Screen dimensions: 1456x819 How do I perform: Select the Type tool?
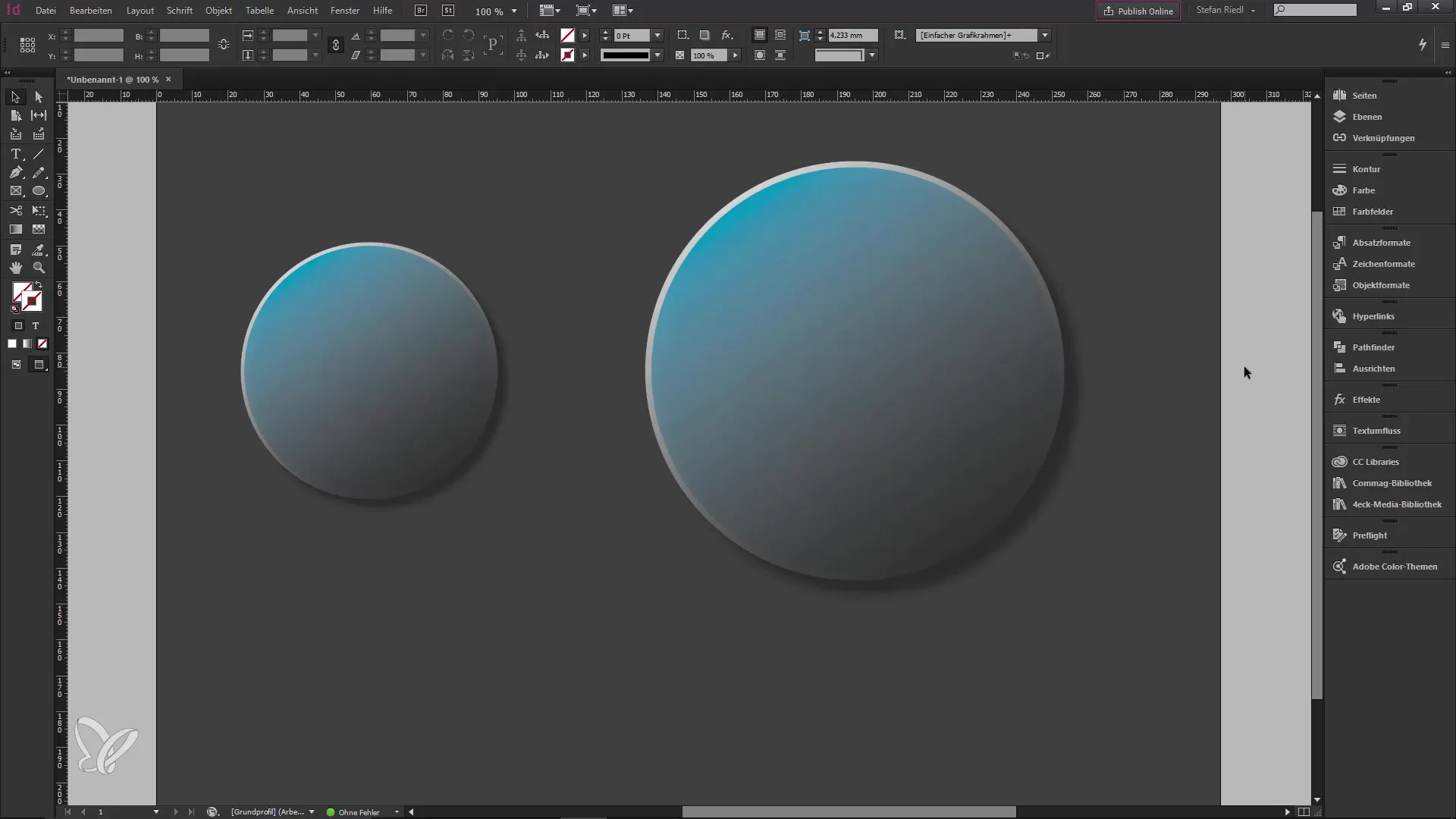coord(15,154)
